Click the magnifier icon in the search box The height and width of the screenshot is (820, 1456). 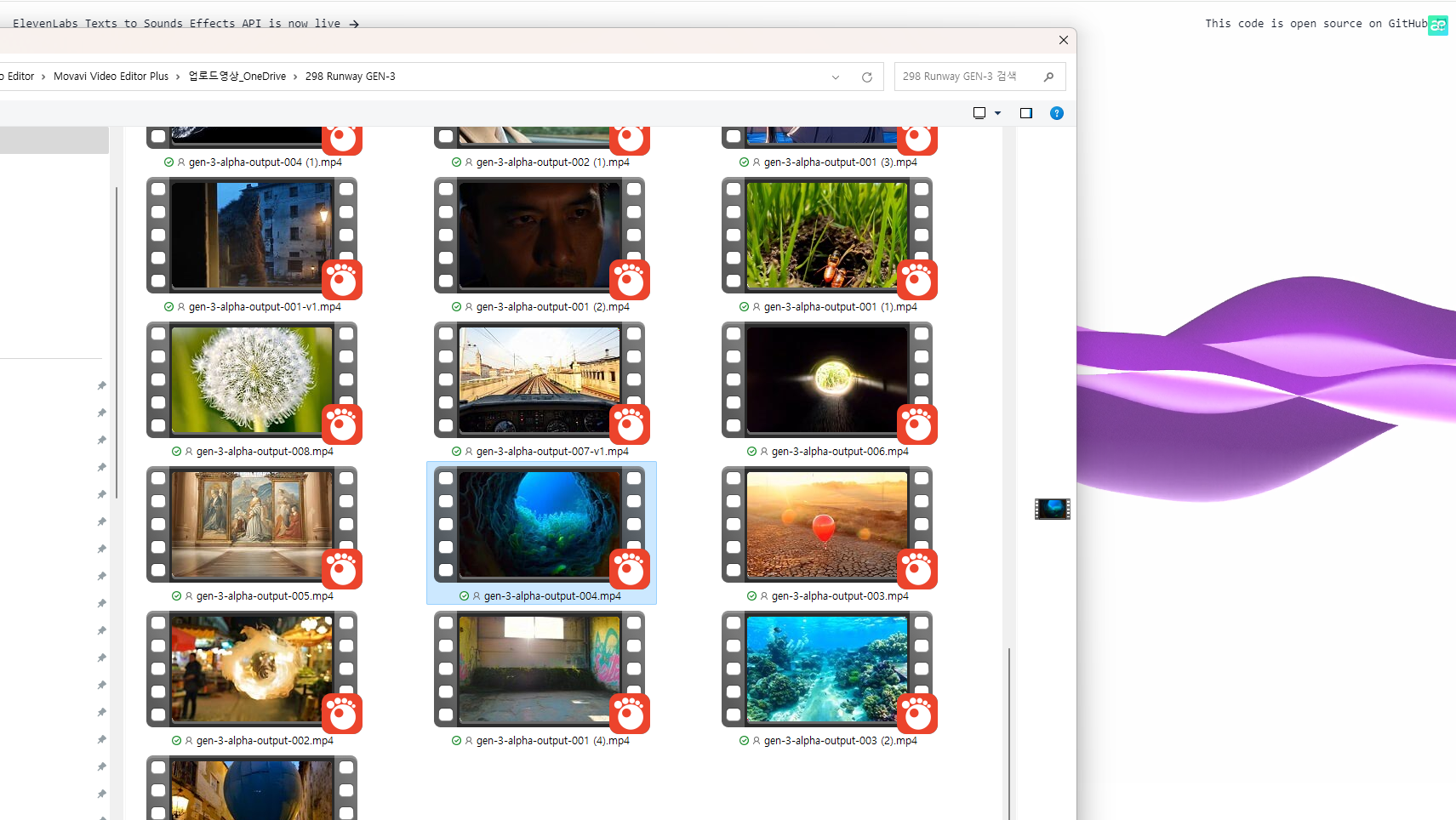(x=1048, y=77)
